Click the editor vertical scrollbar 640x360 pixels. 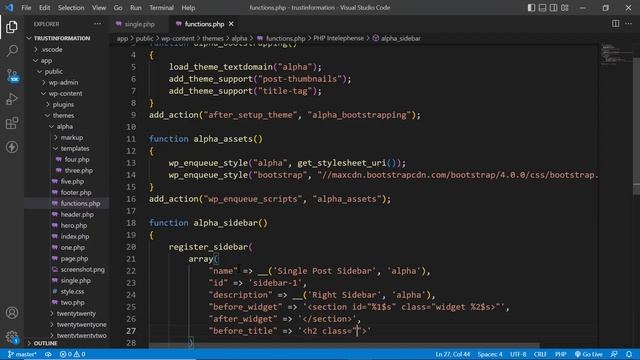(x=636, y=126)
